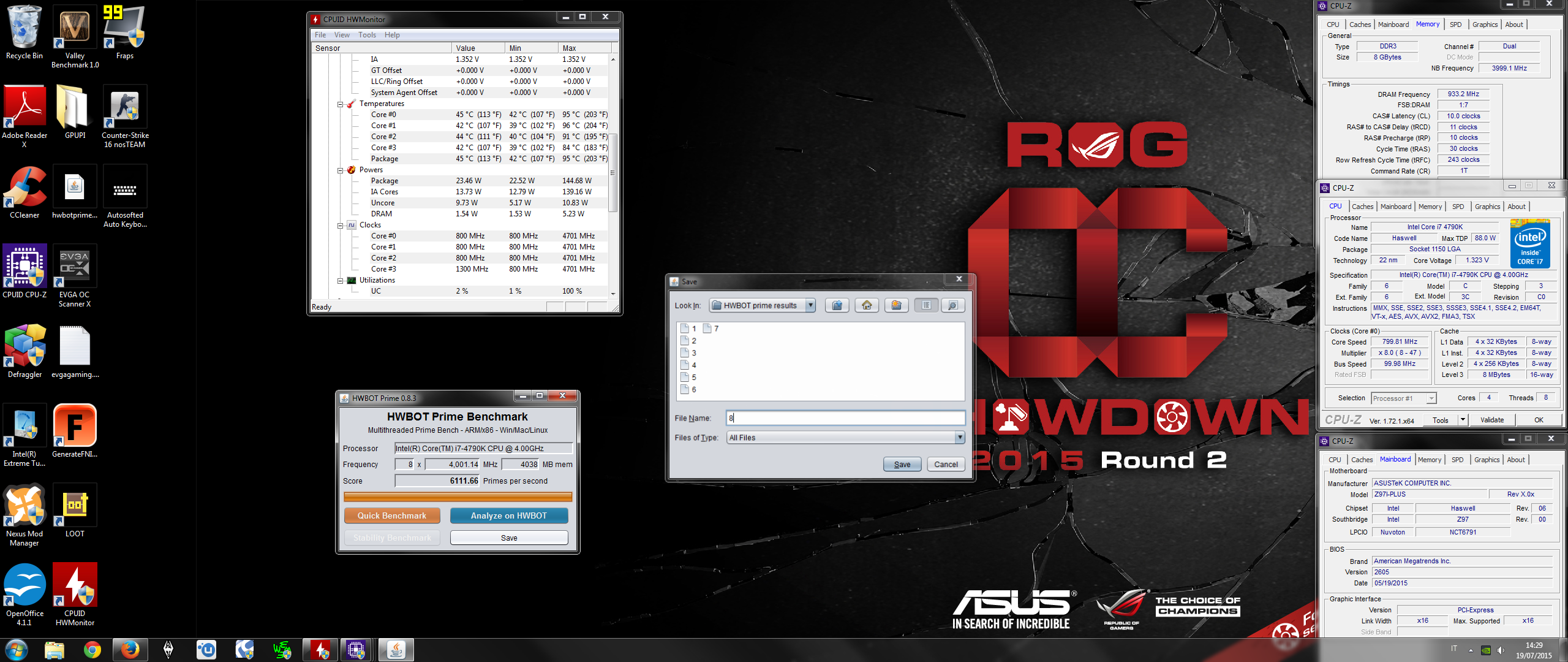Click Save button in the Save dialog
Viewport: 1568px width, 662px height.
902,464
